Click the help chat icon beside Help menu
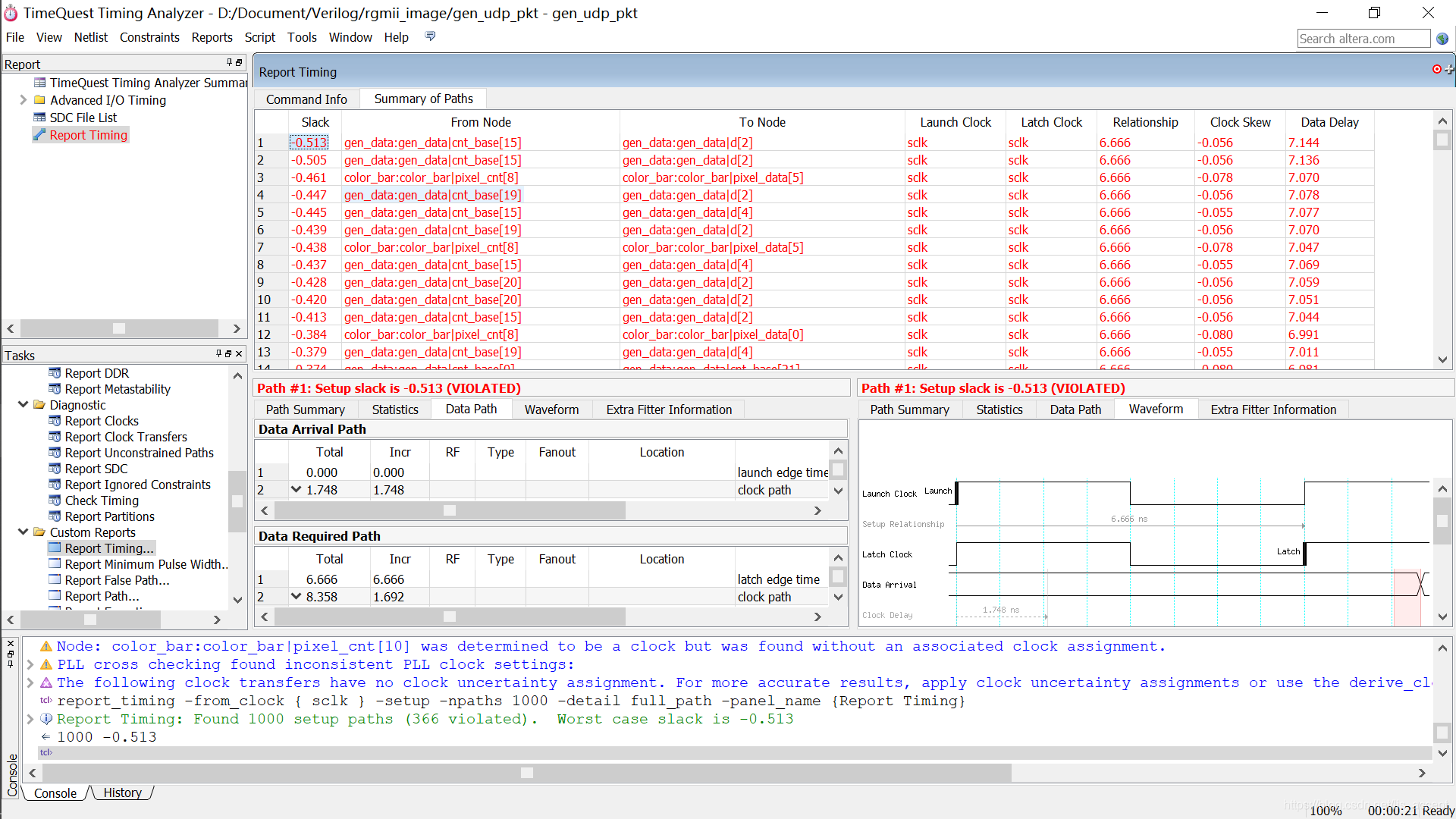The width and height of the screenshot is (1456, 819). [430, 36]
